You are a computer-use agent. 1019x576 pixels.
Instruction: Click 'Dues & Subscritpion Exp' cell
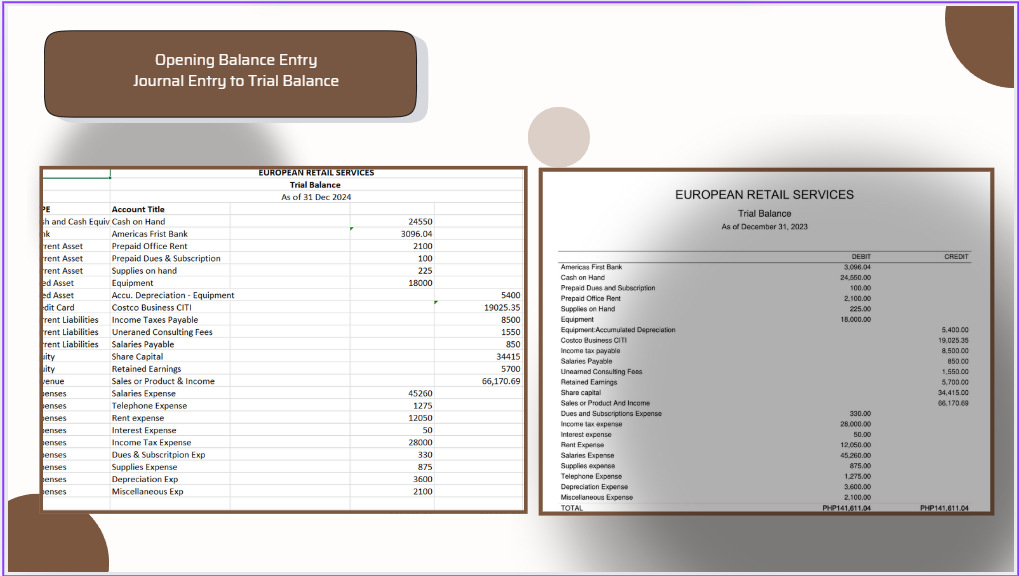[159, 456]
